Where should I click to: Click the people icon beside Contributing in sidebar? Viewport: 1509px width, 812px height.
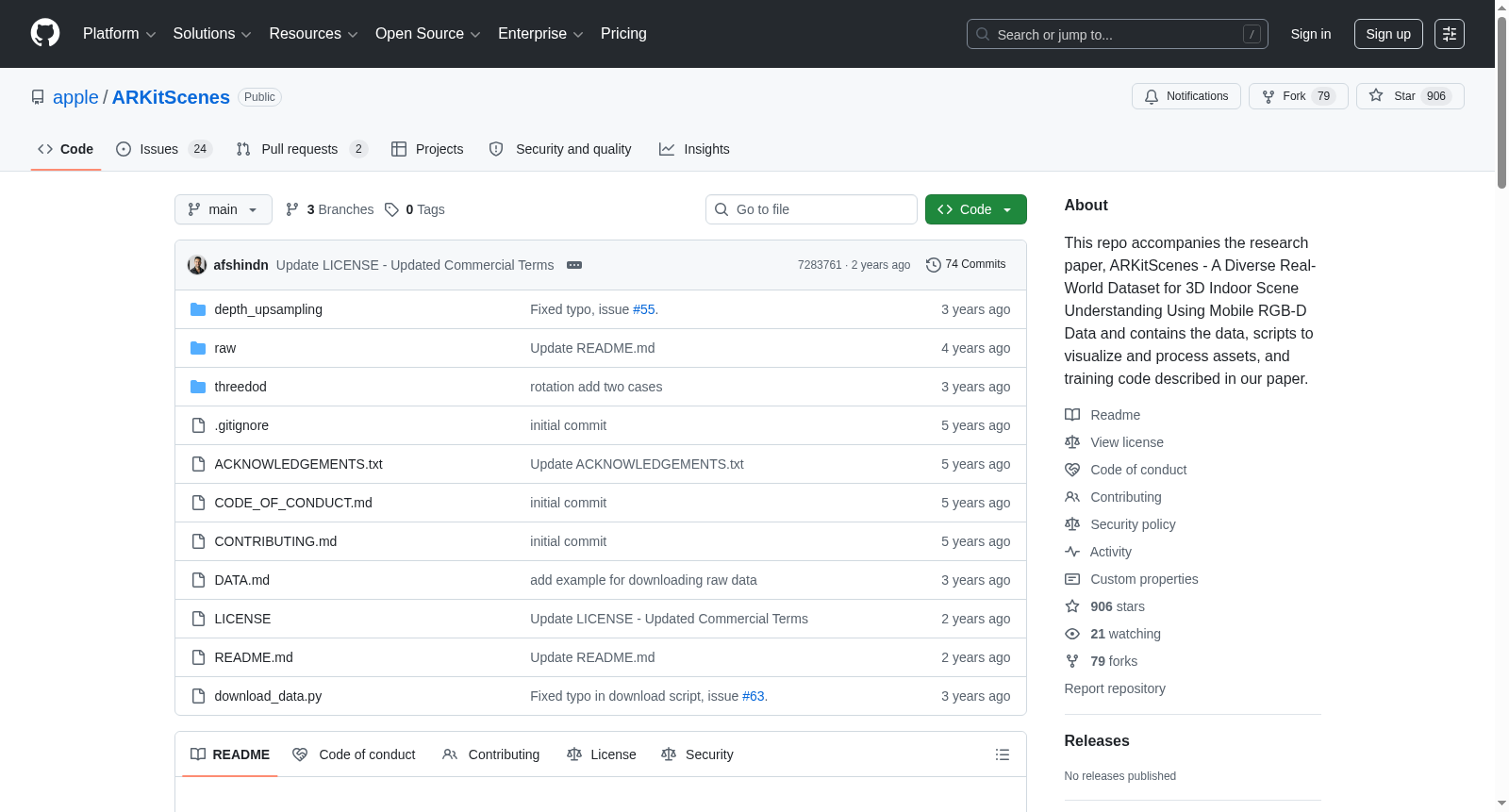[1072, 497]
